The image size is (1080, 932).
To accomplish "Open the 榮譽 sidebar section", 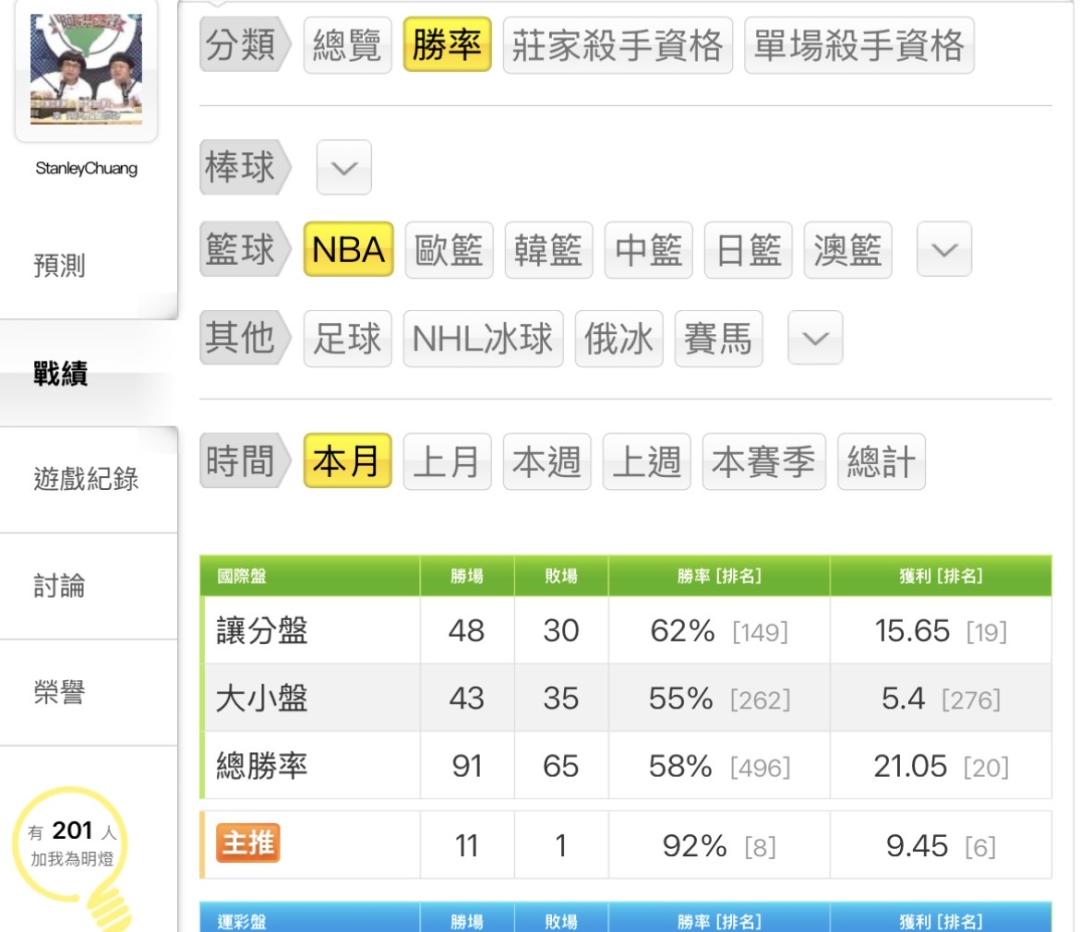I will click(60, 692).
